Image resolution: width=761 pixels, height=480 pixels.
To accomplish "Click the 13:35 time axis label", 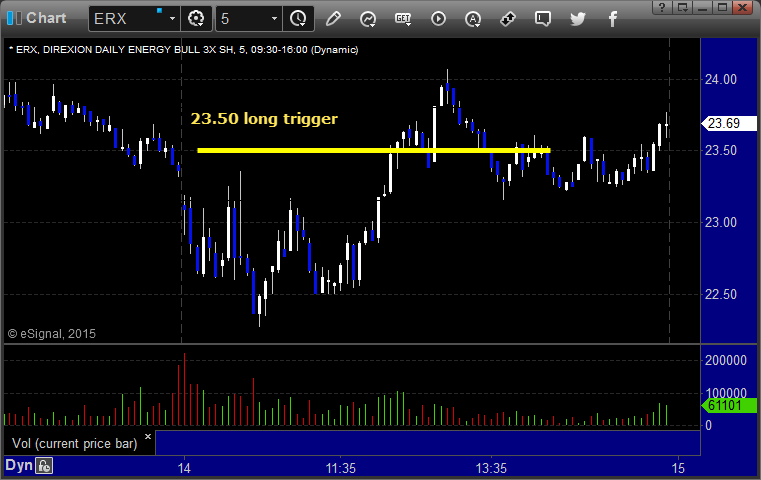I will [x=491, y=468].
